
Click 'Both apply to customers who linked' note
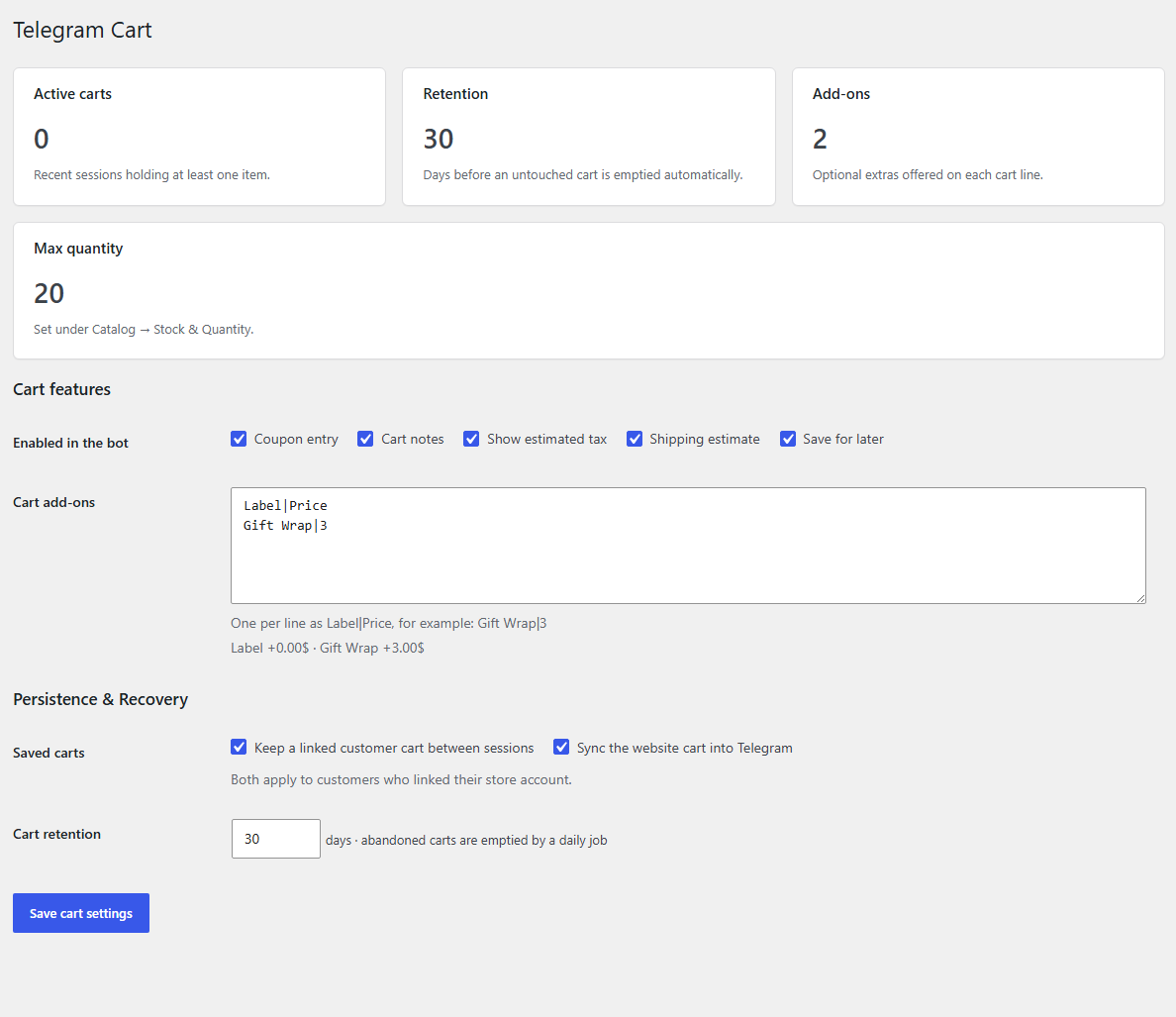pos(401,780)
